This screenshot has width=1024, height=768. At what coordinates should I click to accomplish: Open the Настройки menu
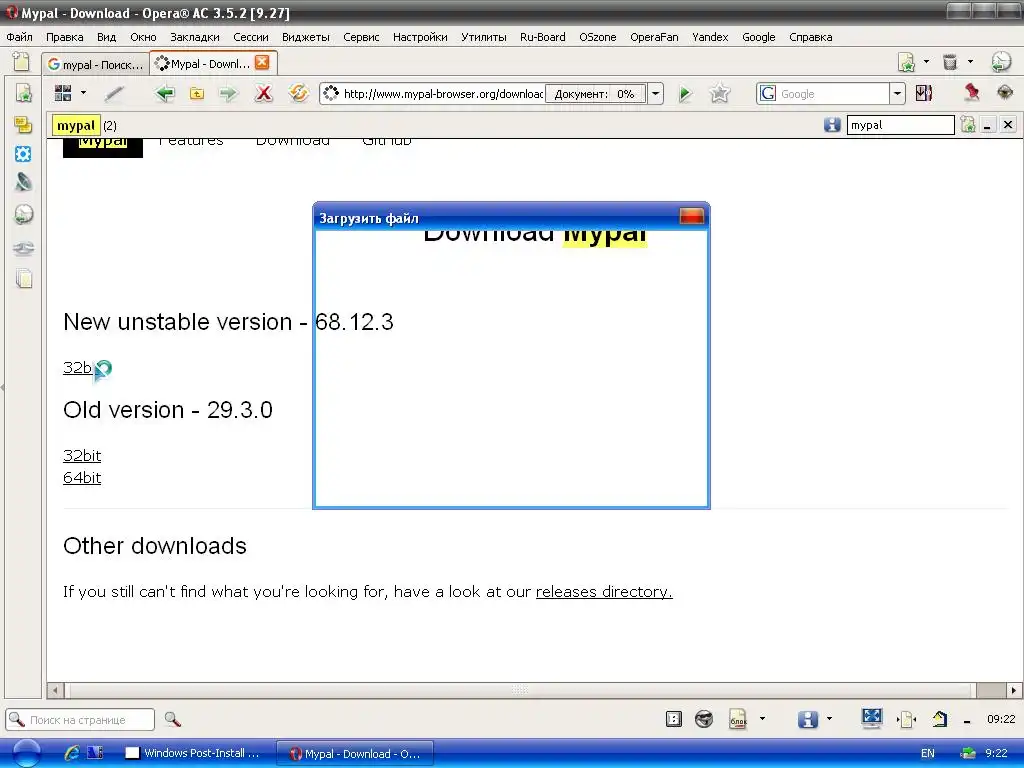420,37
